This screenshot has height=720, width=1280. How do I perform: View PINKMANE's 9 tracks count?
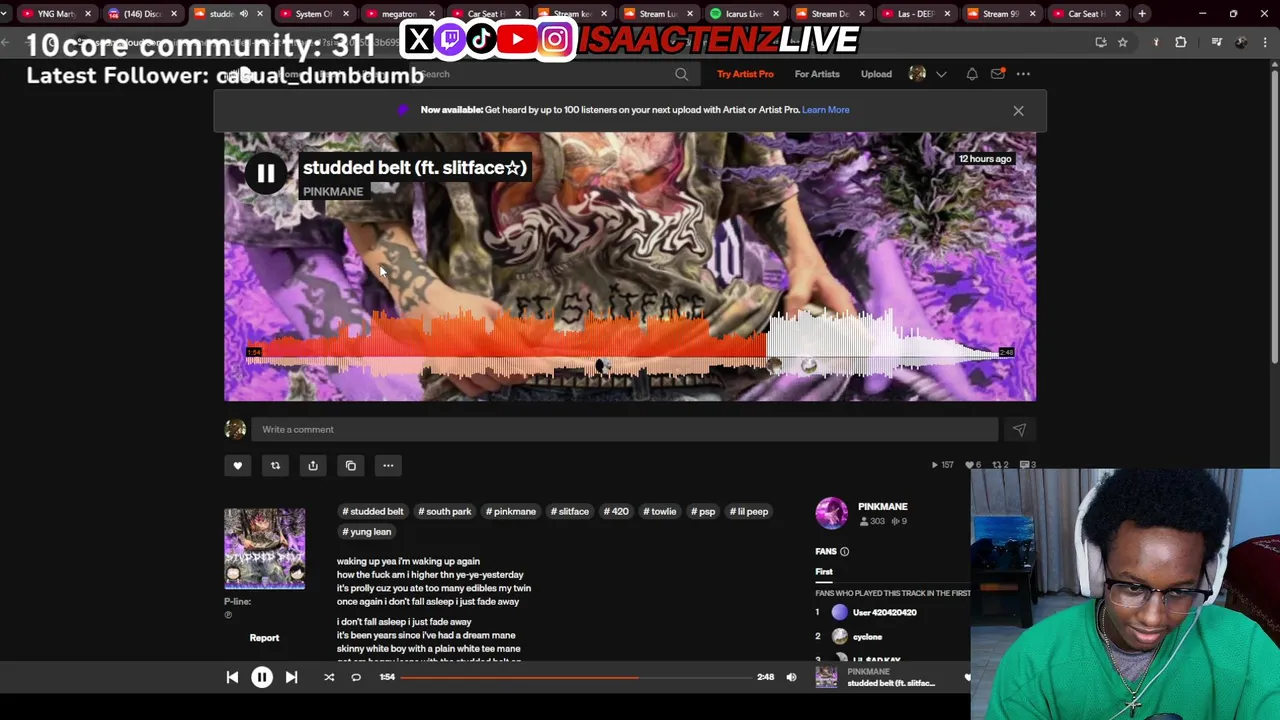[899, 521]
